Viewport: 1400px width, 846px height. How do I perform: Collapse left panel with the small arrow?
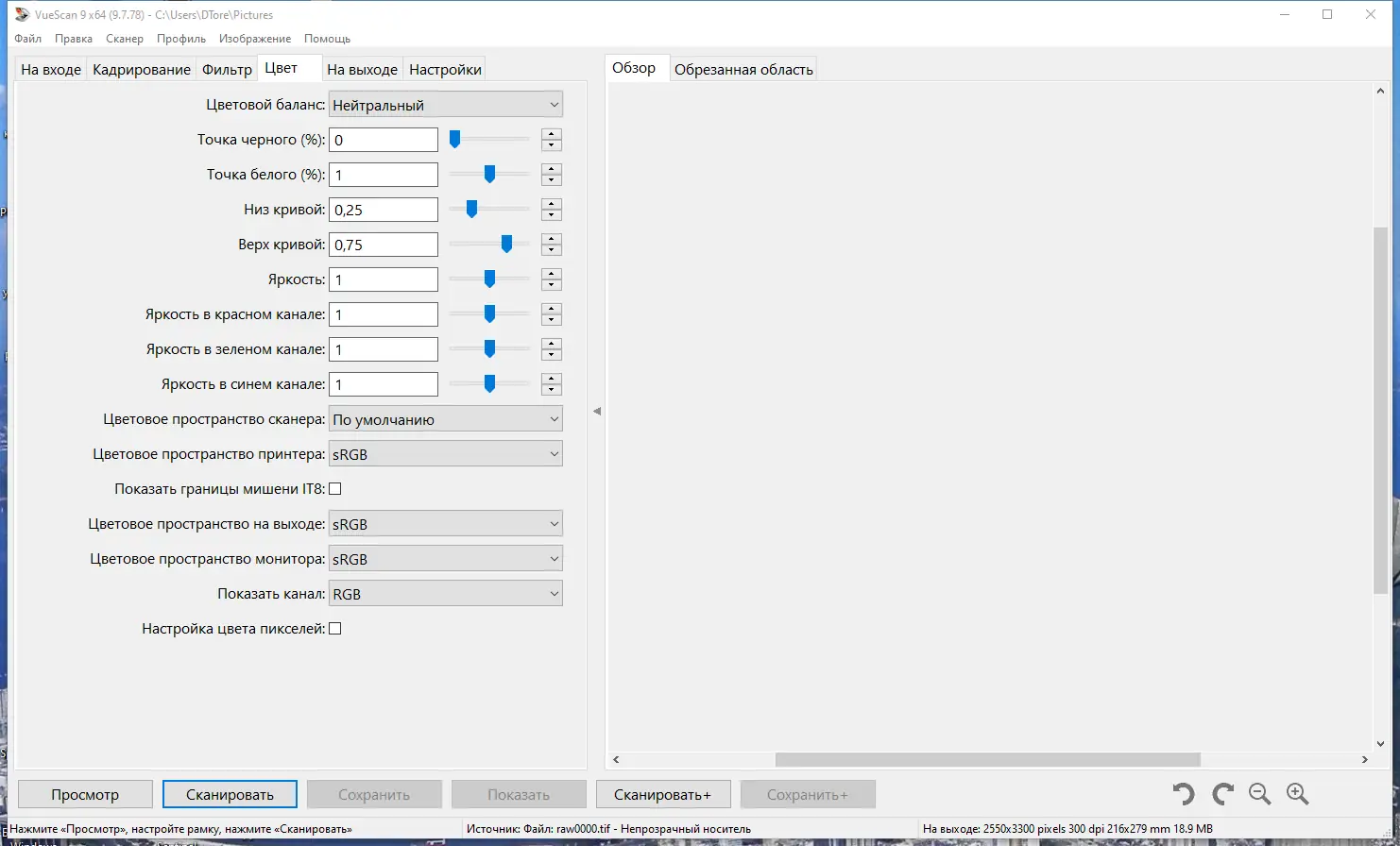coord(597,411)
